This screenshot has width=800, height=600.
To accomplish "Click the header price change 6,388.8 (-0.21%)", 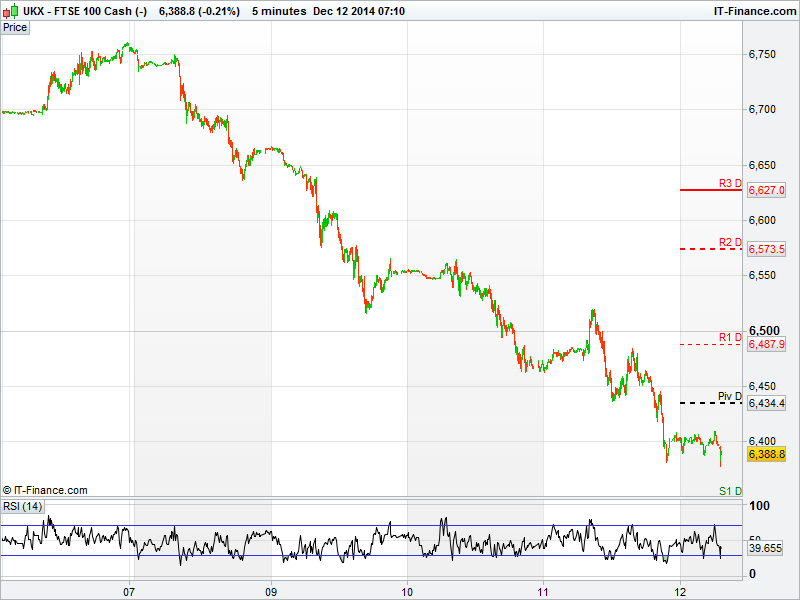I will click(x=198, y=11).
